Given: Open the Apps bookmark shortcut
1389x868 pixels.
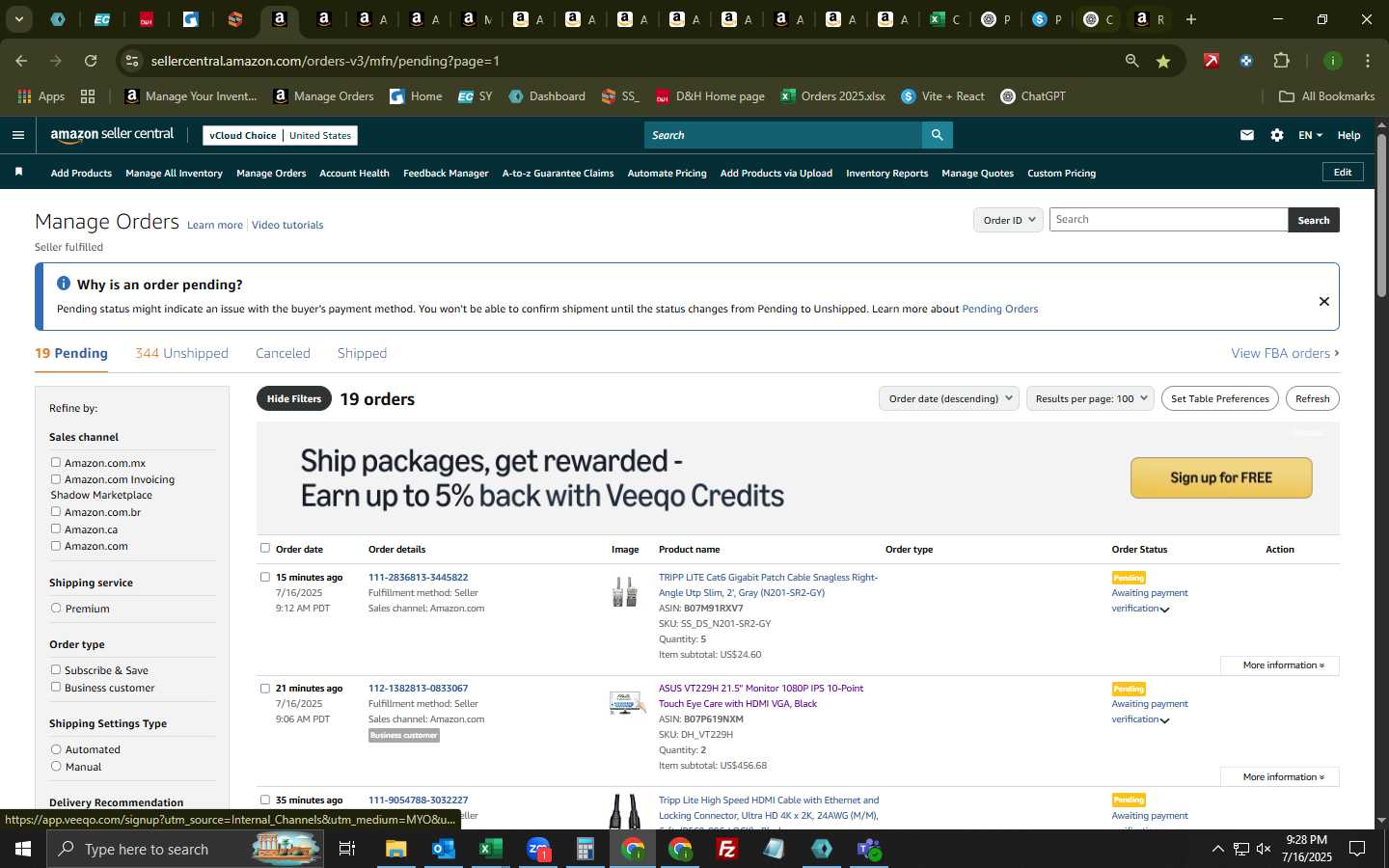Looking at the screenshot, I should coord(41,96).
